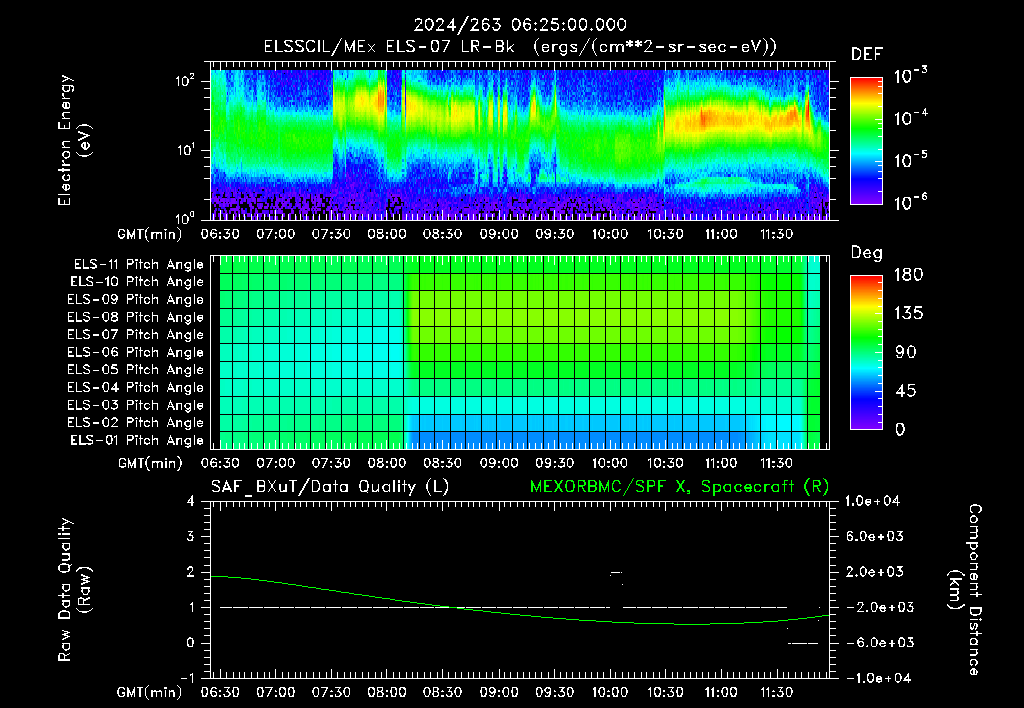Click the GMT(min) label under pitch angle panel

[x=150, y=464]
